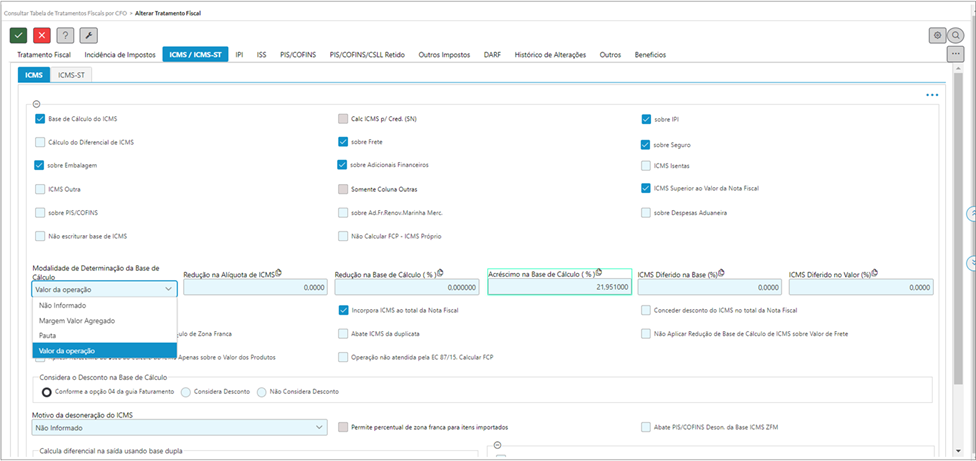Uncheck Base de Cálculo do ICMS
976x461 pixels.
pos(40,118)
